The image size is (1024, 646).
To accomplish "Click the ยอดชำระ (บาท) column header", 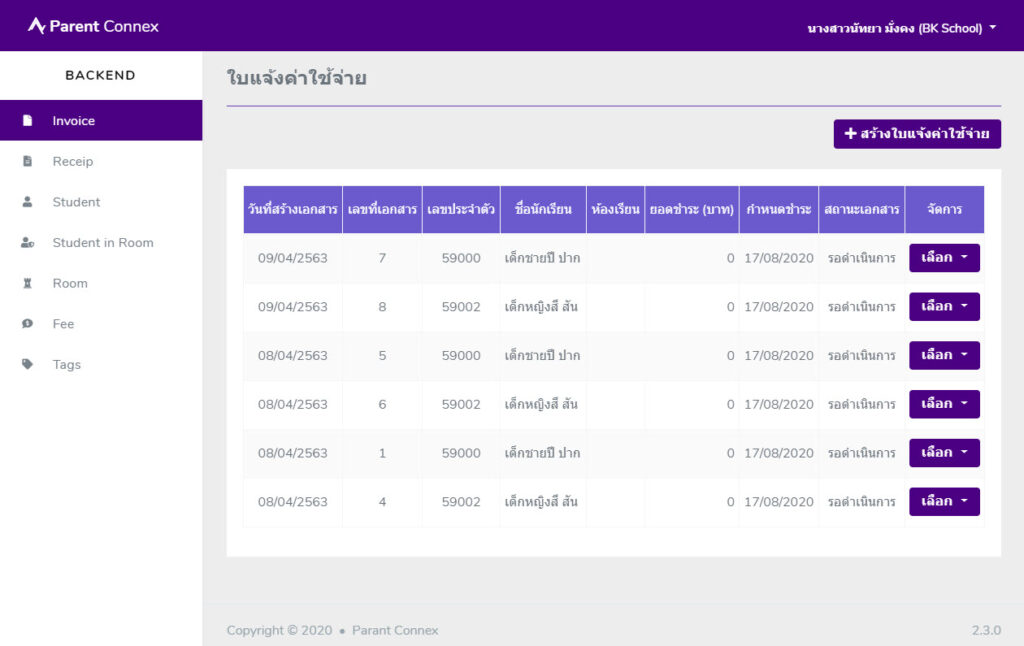I will click(x=691, y=210).
